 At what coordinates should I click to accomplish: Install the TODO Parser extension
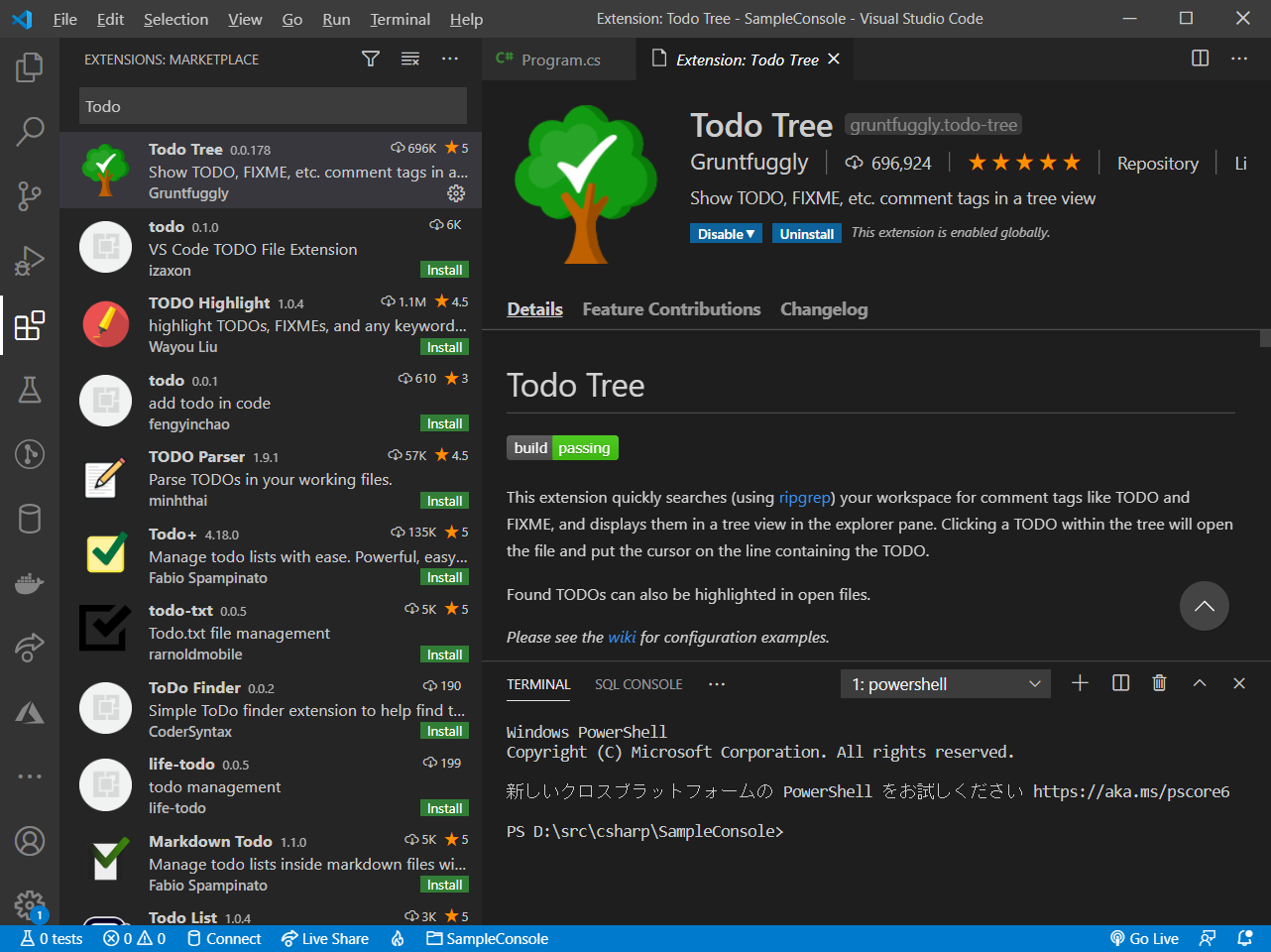[444, 501]
